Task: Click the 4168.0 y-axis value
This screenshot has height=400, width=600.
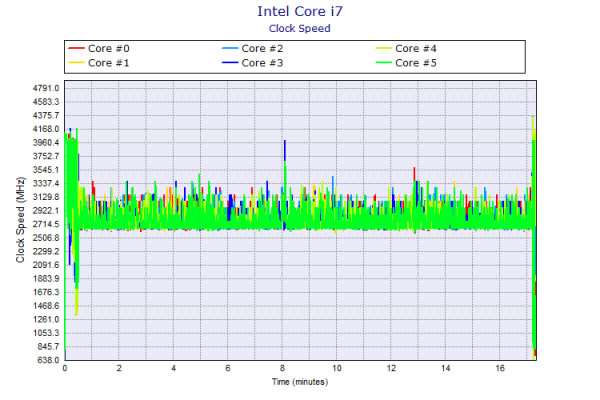Action: click(x=46, y=129)
